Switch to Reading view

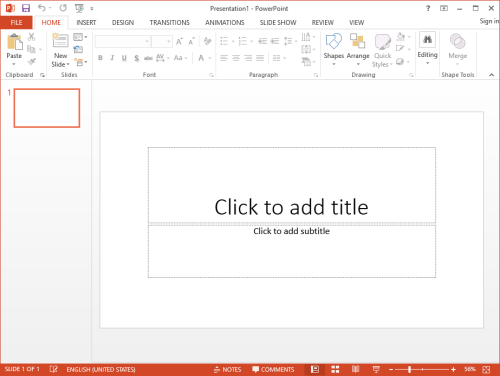(x=356, y=369)
